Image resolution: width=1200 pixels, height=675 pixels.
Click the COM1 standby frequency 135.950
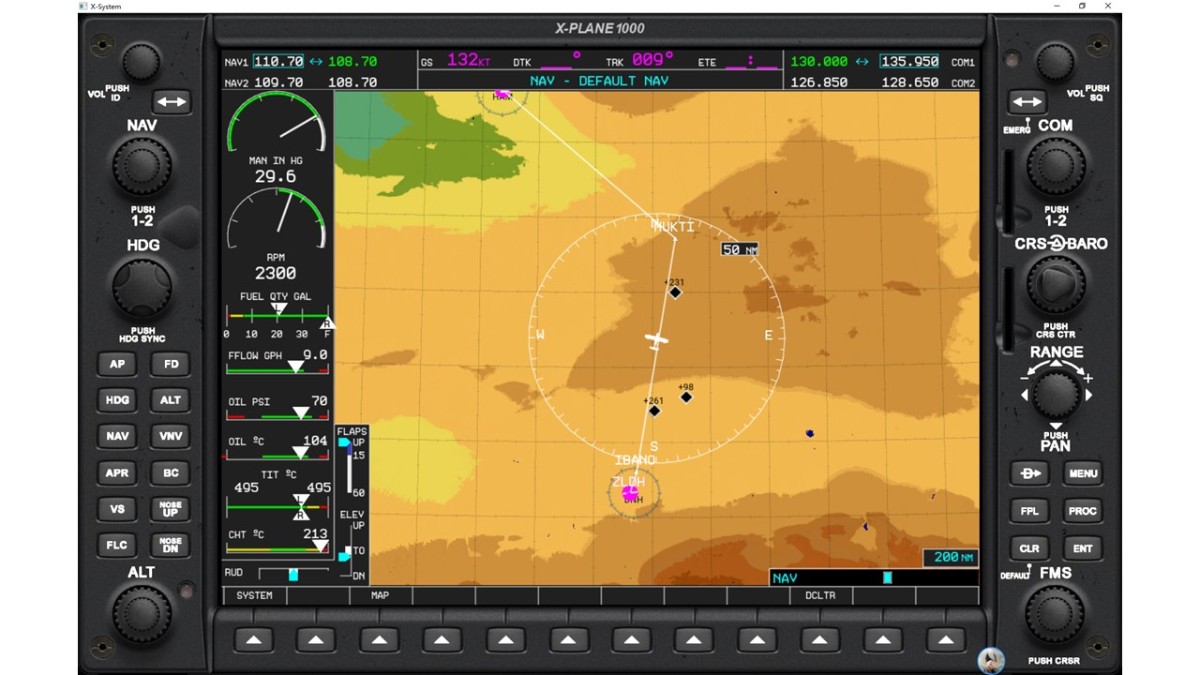pyautogui.click(x=909, y=62)
